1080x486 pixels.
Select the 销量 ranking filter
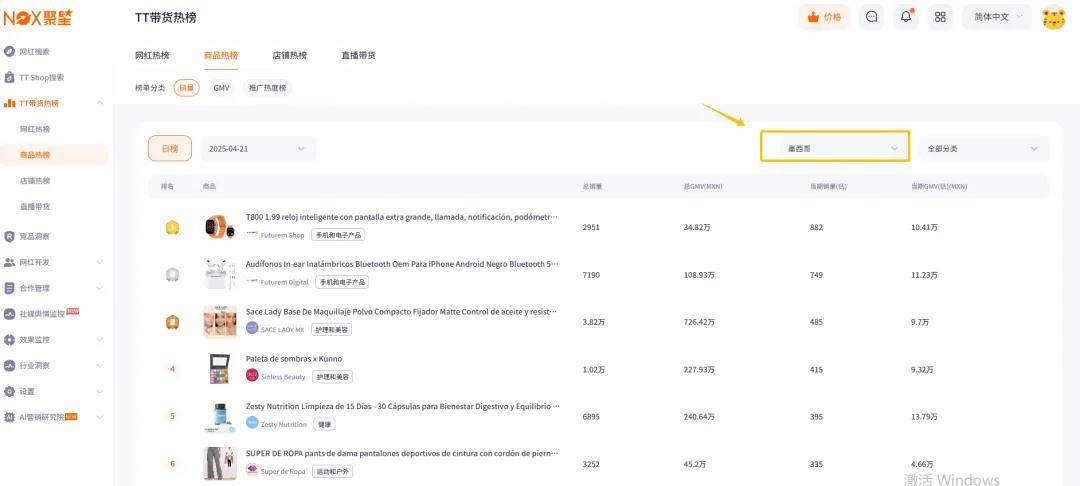[186, 88]
